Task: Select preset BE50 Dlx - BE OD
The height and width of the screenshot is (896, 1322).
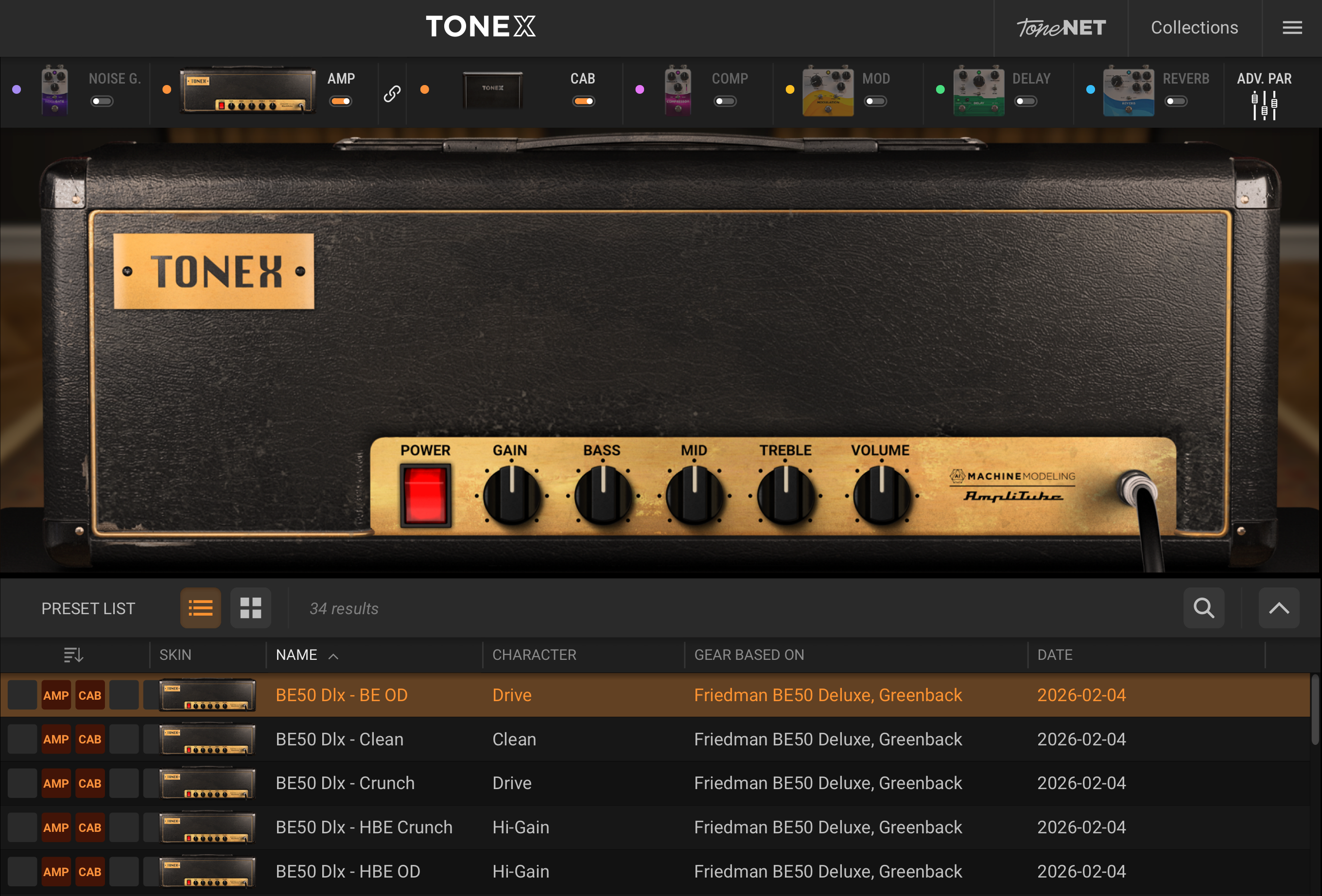Action: pos(655,695)
